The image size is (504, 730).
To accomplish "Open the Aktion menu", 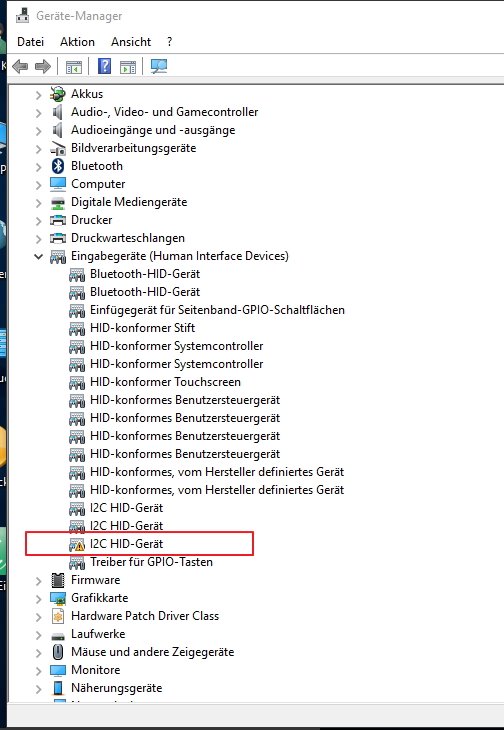I will pos(77,42).
